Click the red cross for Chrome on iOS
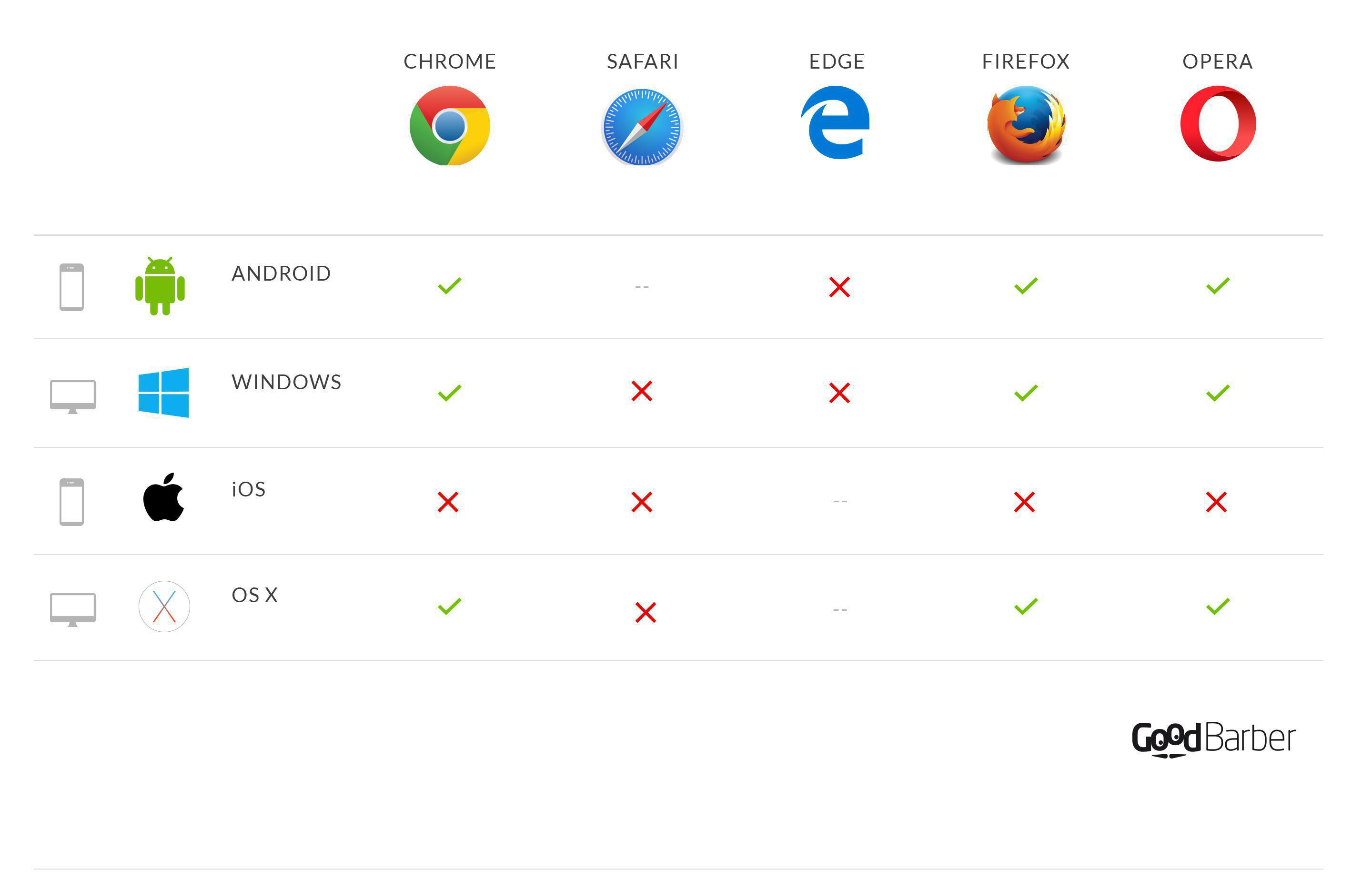The height and width of the screenshot is (880, 1372). point(448,502)
